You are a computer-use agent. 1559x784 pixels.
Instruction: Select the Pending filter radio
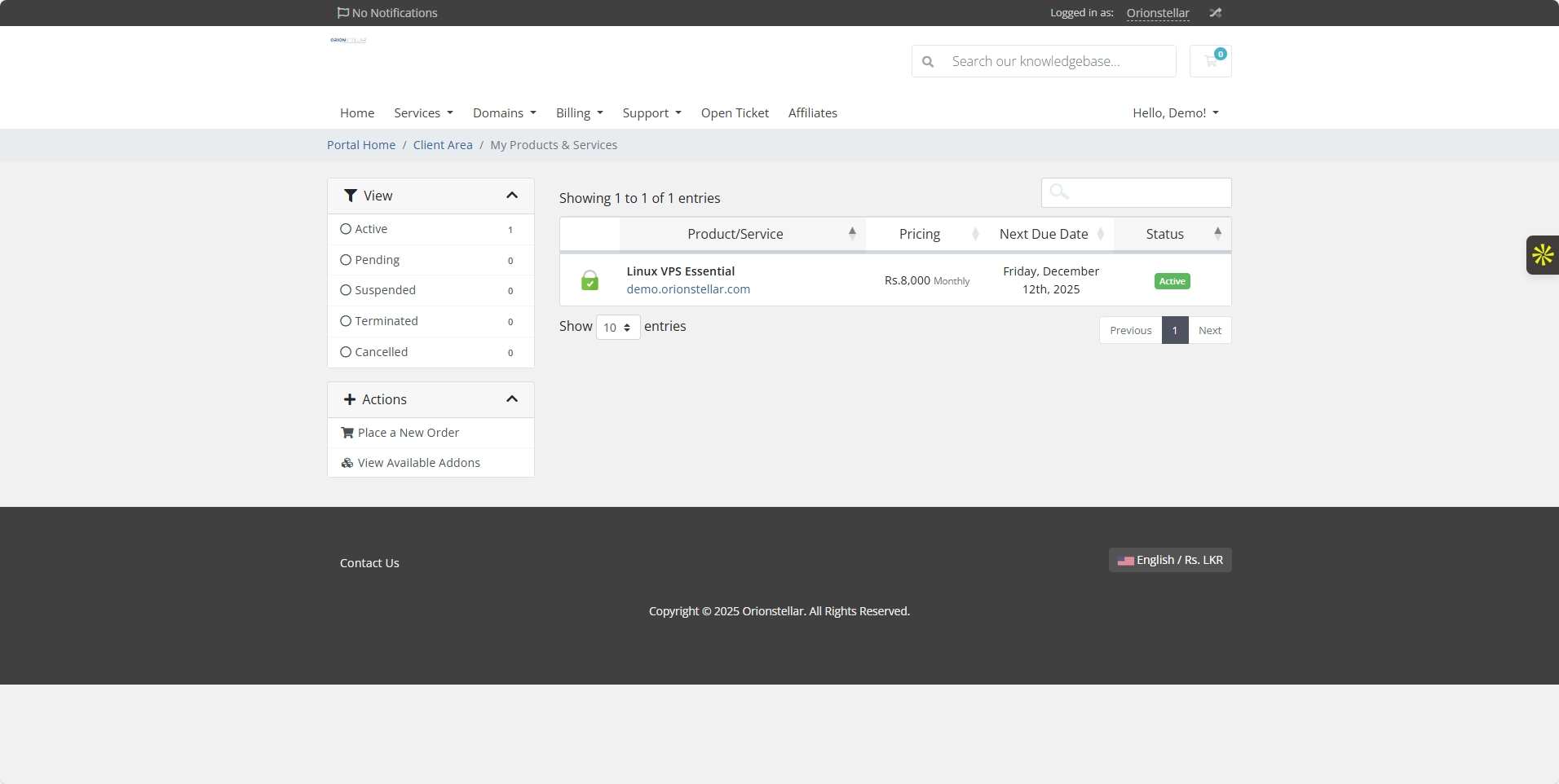point(346,260)
